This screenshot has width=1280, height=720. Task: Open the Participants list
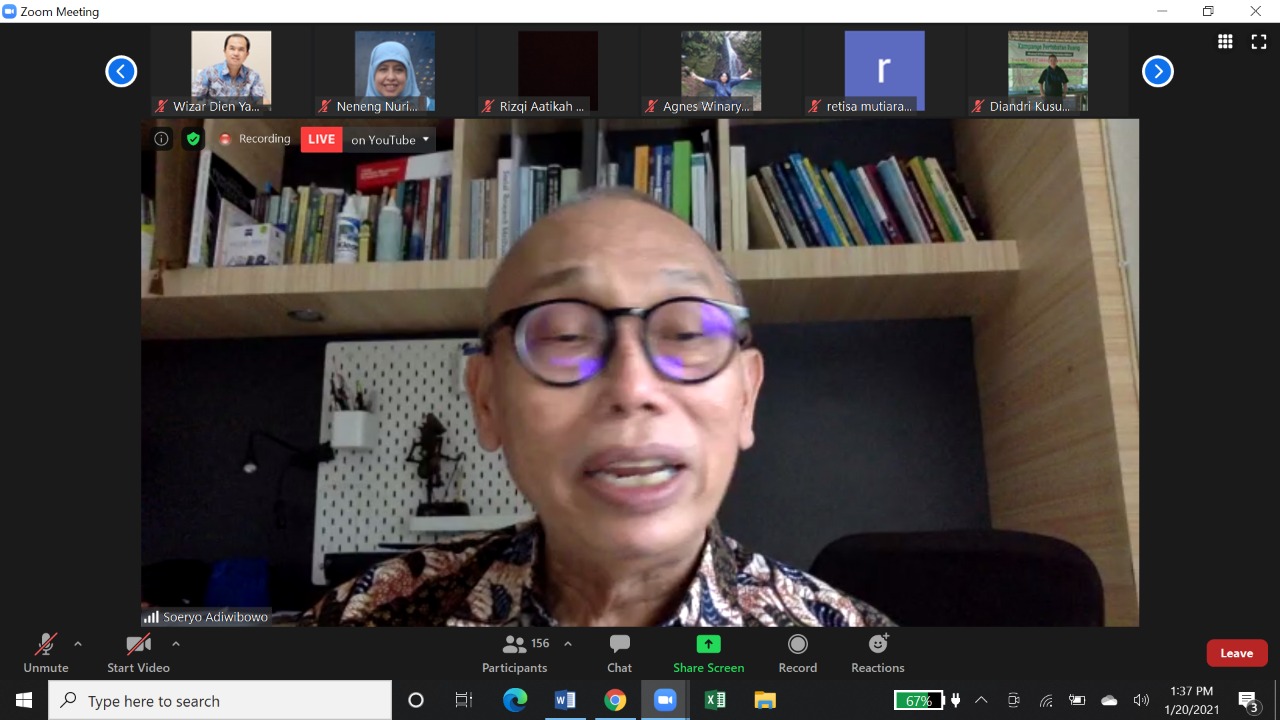[x=515, y=653]
